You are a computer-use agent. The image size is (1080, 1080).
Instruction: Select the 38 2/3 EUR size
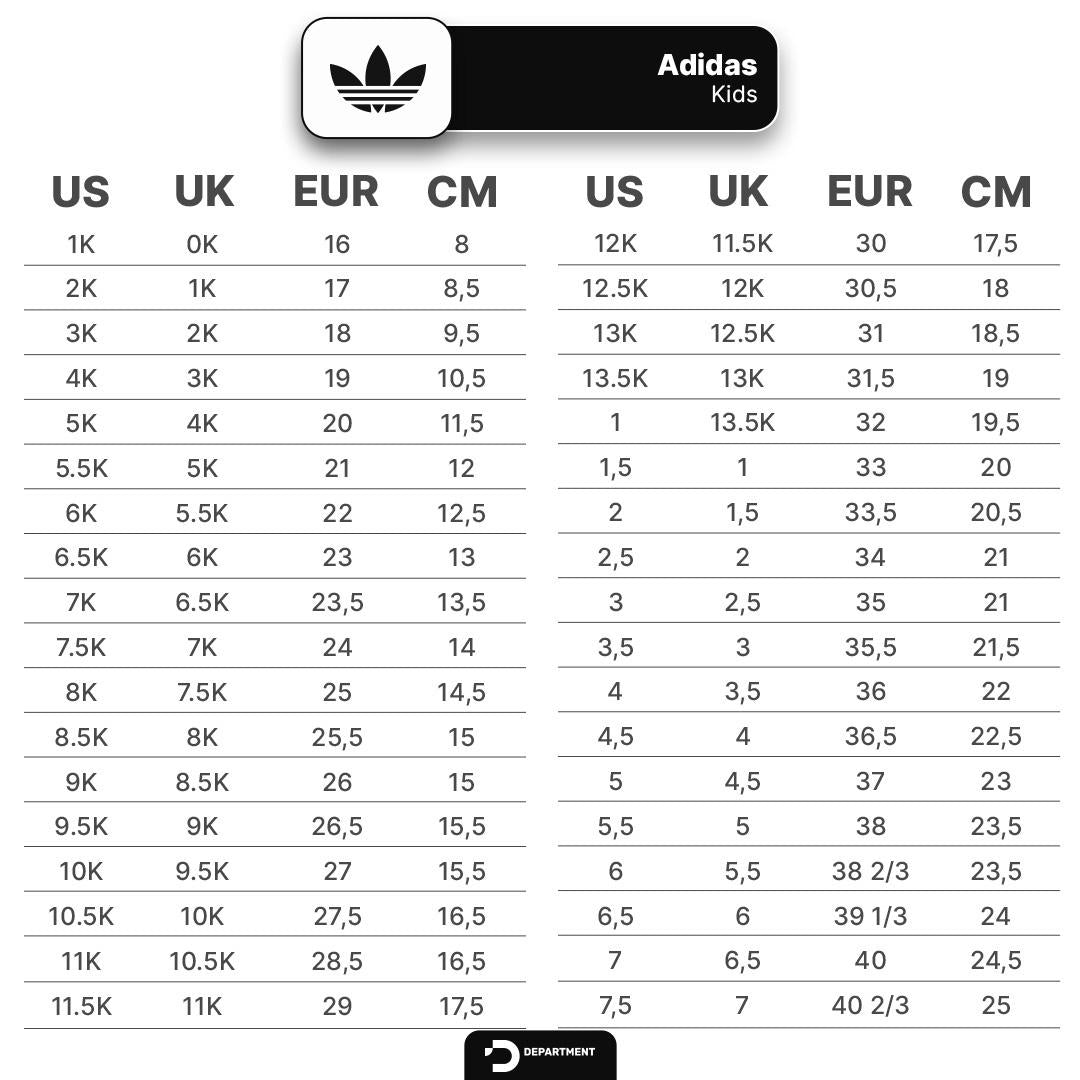click(870, 871)
